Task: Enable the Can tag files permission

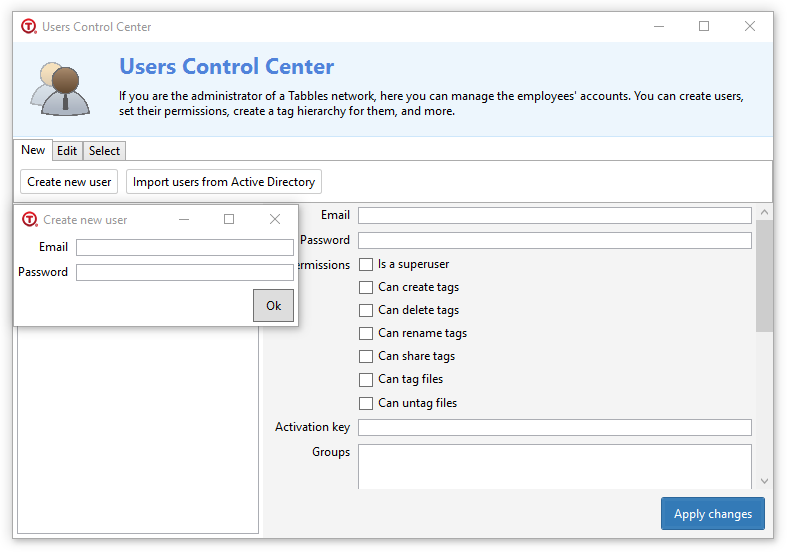Action: (366, 380)
